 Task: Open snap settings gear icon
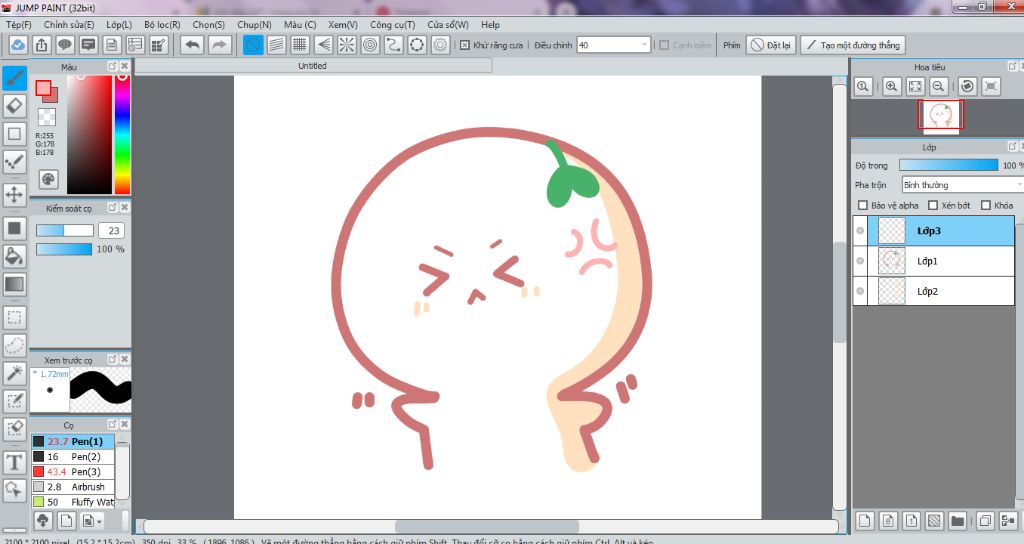(440, 45)
